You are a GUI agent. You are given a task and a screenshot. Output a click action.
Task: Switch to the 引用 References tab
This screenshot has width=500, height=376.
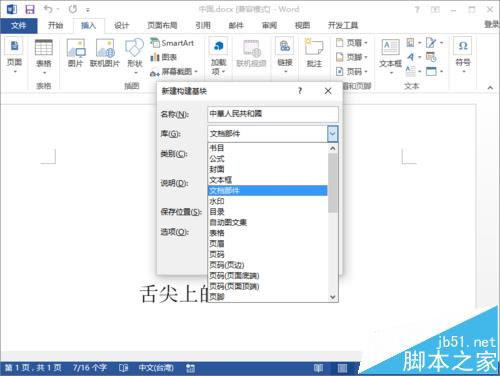point(203,25)
